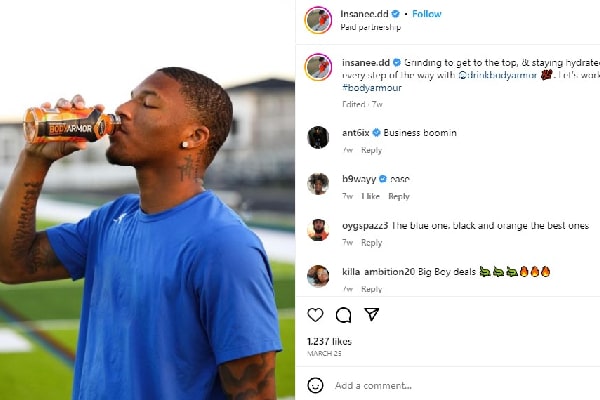Open the #bodyarmour hashtag link
The image size is (600, 400).
tap(370, 89)
